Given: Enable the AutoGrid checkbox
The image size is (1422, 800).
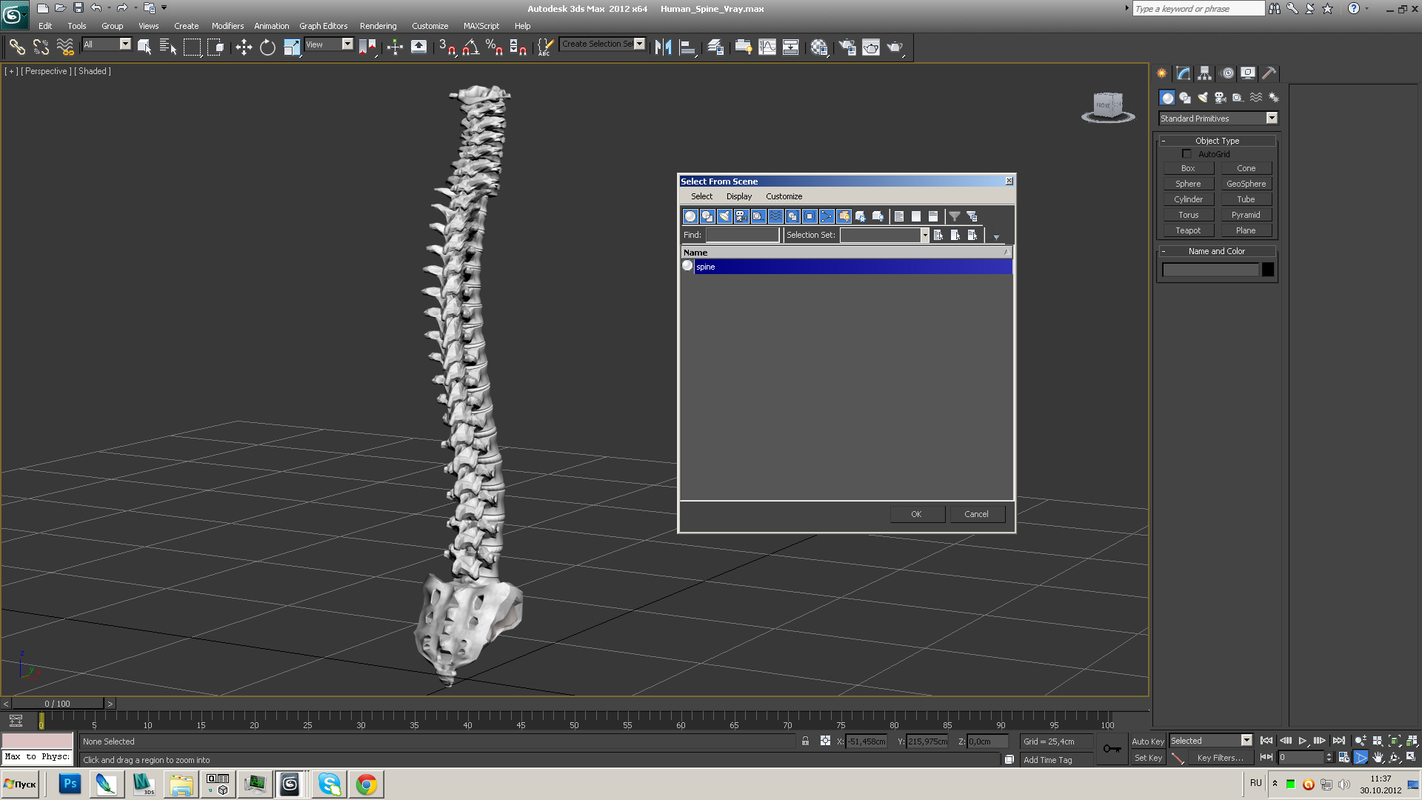Looking at the screenshot, I should [x=1186, y=153].
